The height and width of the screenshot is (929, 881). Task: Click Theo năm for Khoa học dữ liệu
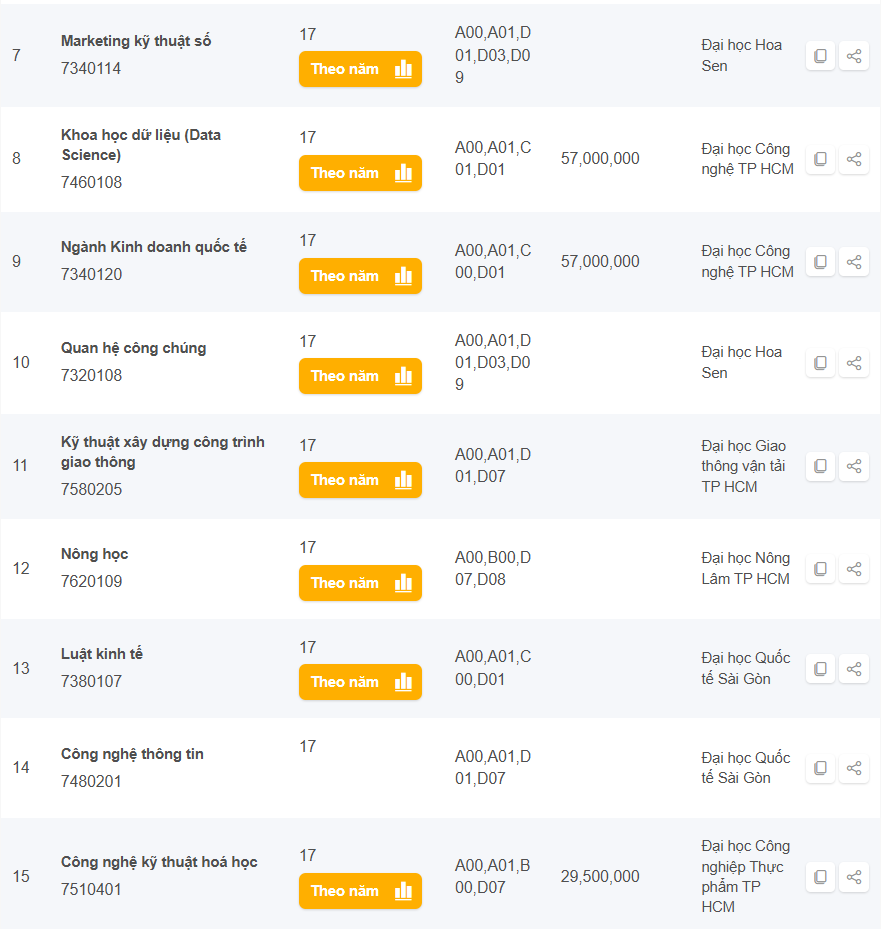[360, 173]
